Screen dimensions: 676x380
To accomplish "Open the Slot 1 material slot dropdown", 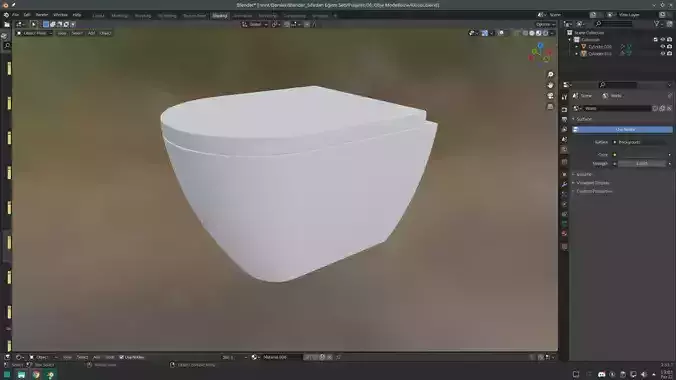I will (235, 357).
